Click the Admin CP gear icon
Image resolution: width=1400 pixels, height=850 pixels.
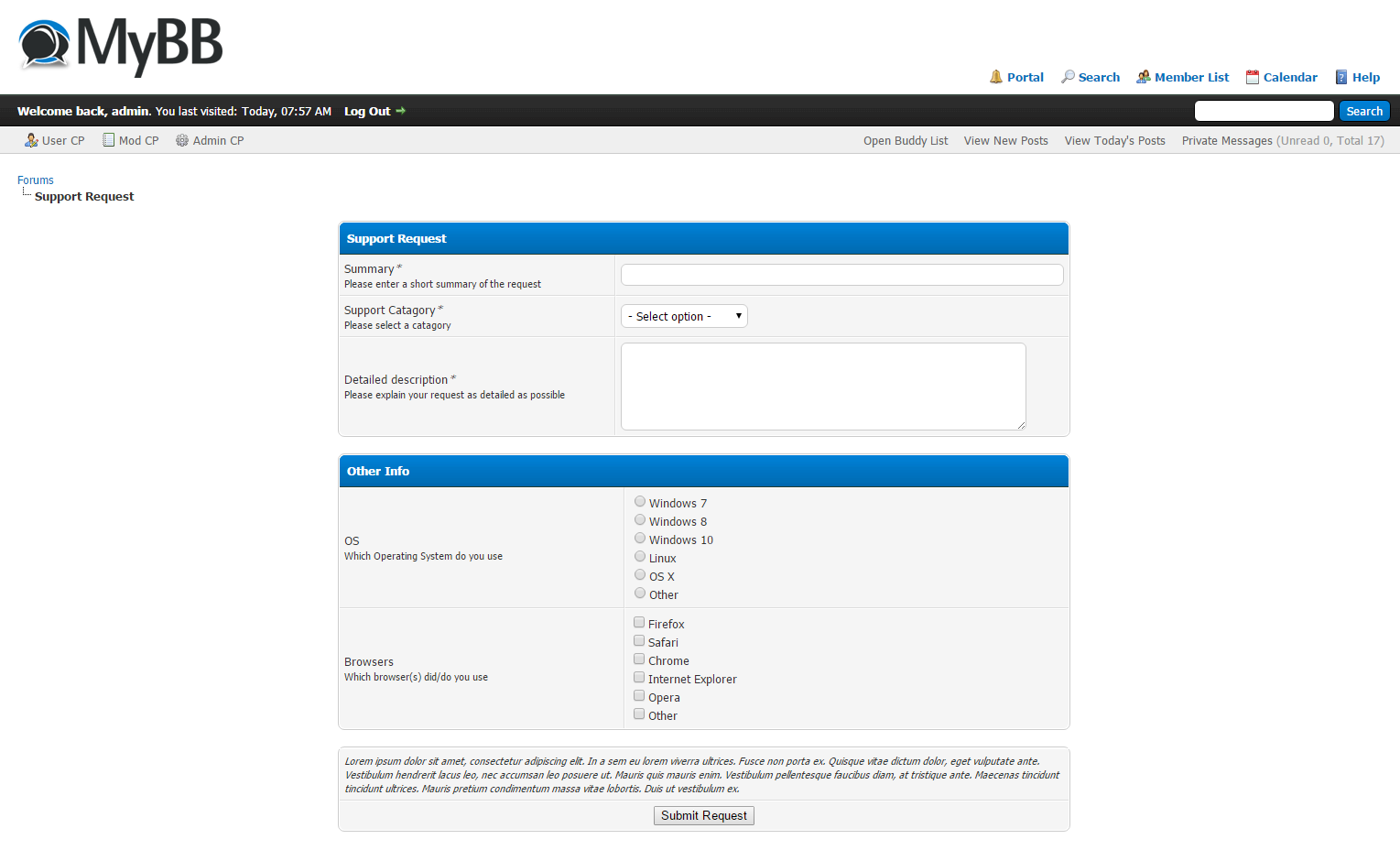coord(182,140)
